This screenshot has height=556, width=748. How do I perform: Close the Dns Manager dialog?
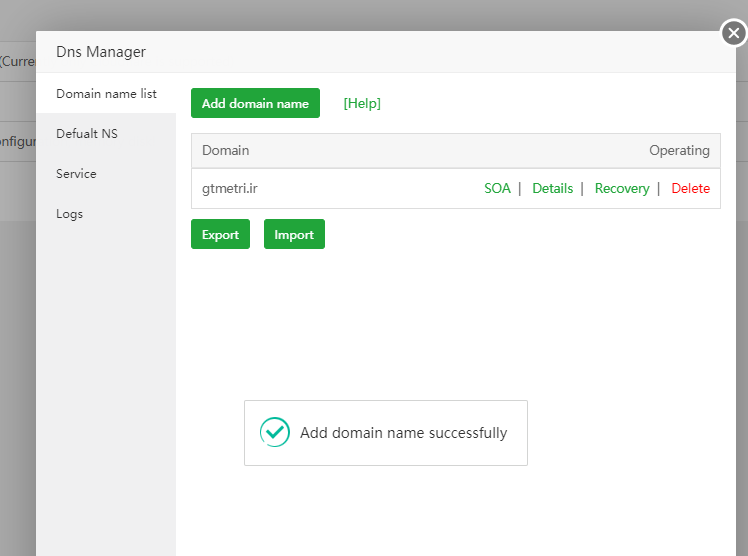pos(733,34)
